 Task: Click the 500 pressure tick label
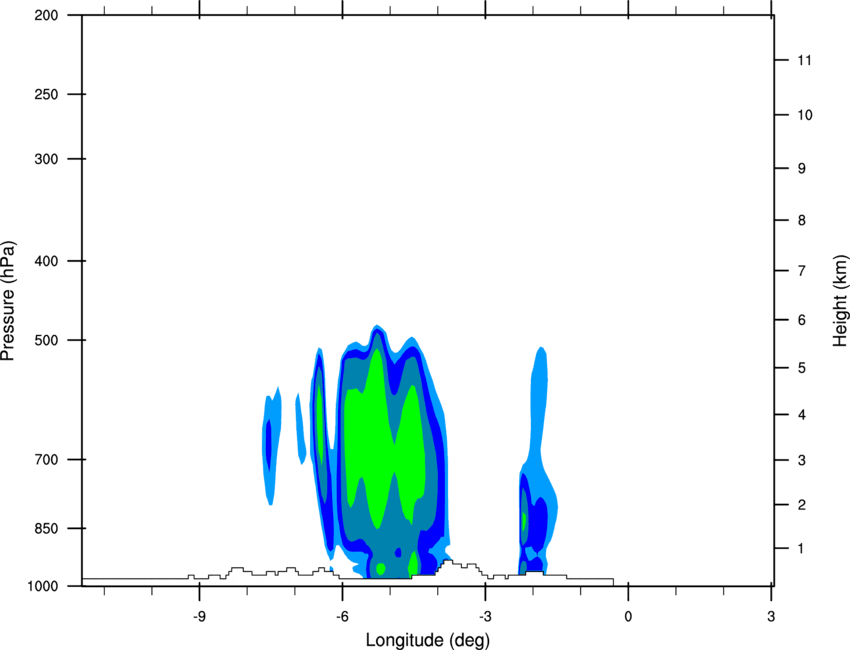(x=46, y=340)
